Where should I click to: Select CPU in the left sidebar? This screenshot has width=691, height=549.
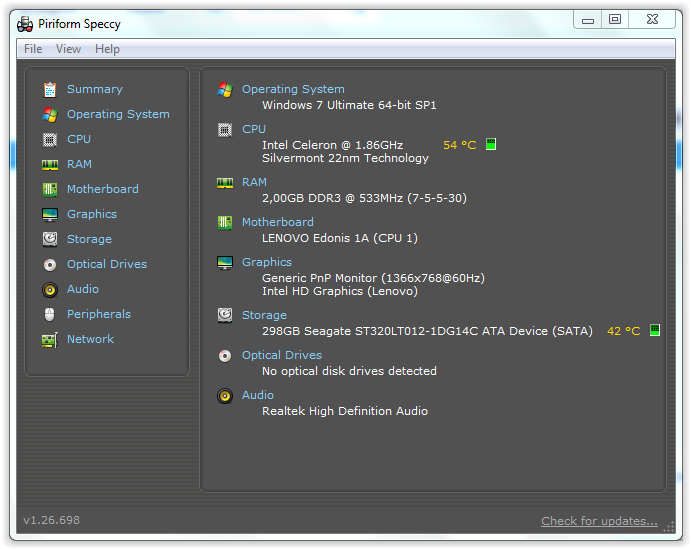coord(79,139)
